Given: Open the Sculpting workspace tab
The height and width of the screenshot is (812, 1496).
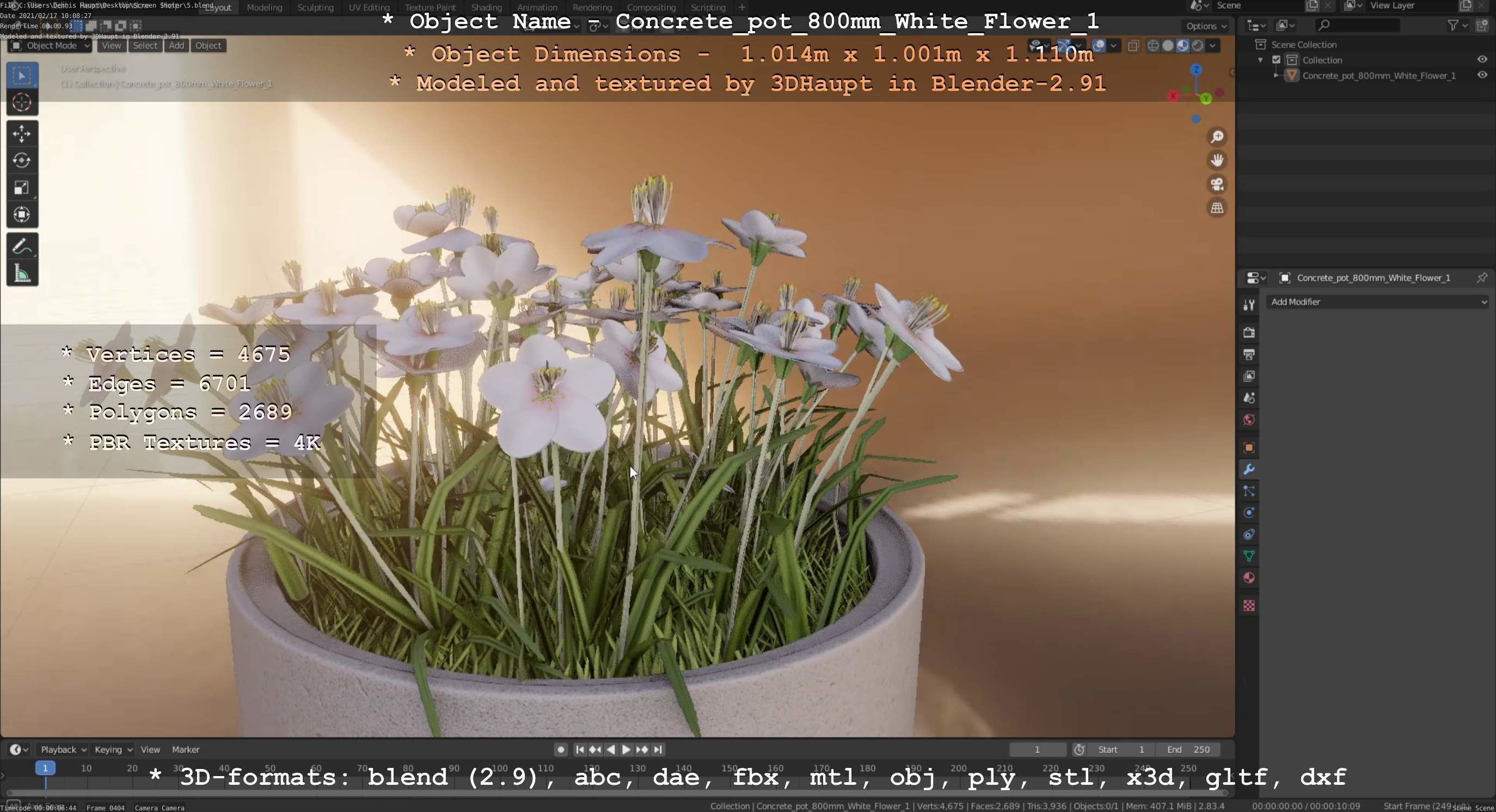Looking at the screenshot, I should pyautogui.click(x=315, y=8).
